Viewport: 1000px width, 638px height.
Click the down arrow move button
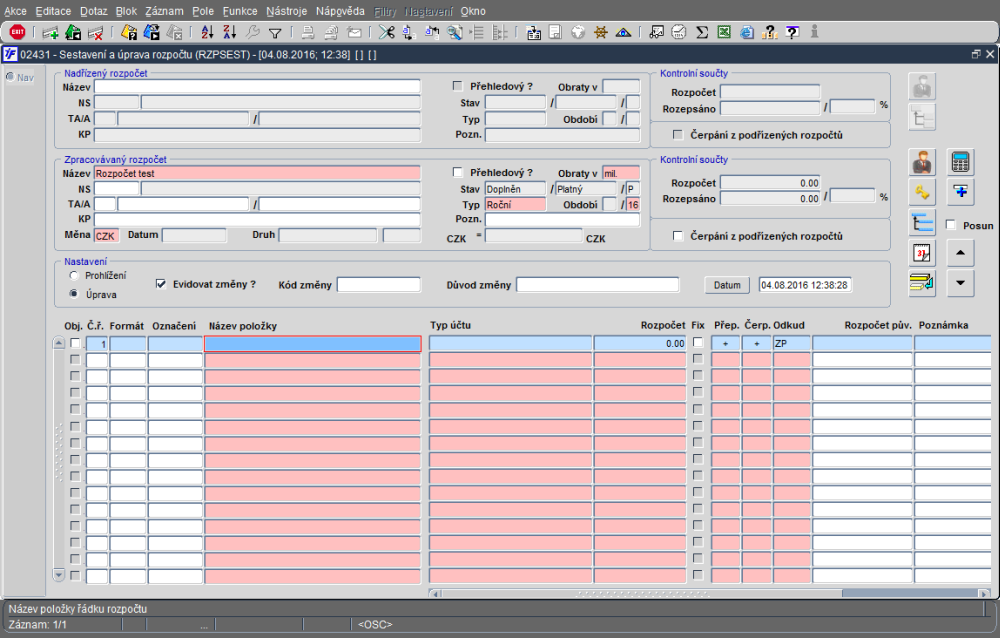coord(960,283)
